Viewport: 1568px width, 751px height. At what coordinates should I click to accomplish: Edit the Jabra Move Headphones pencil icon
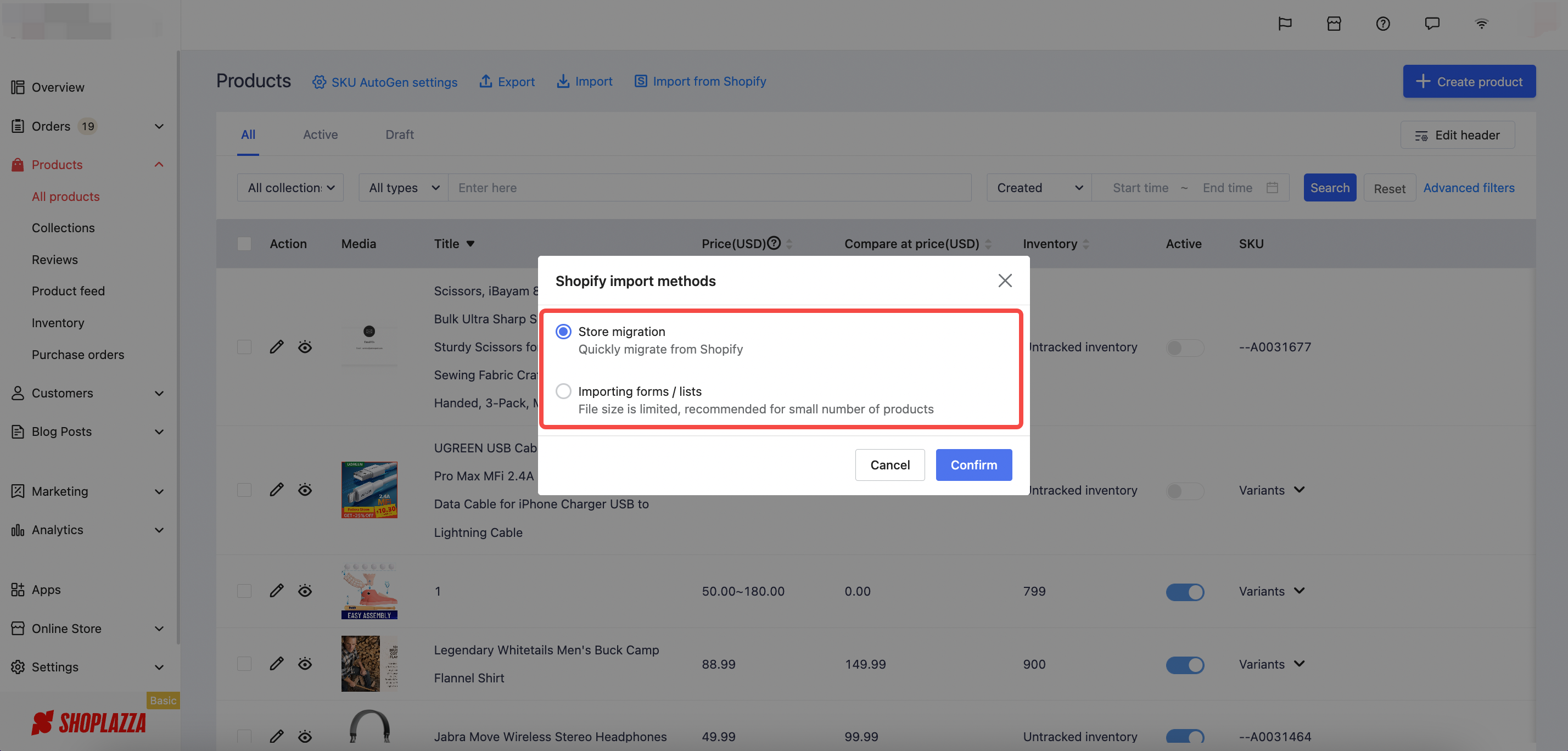tap(276, 736)
